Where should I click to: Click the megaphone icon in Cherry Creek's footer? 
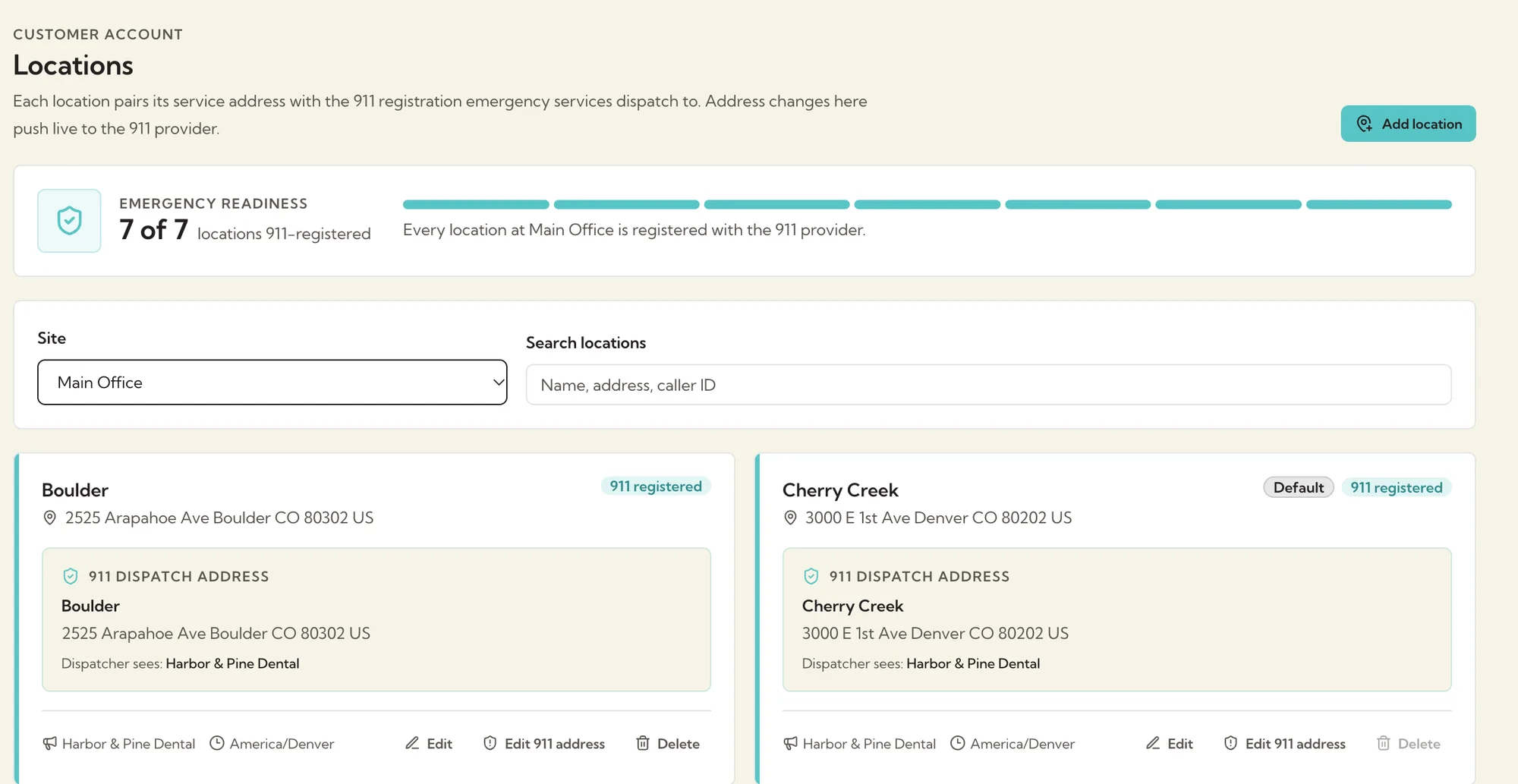790,744
